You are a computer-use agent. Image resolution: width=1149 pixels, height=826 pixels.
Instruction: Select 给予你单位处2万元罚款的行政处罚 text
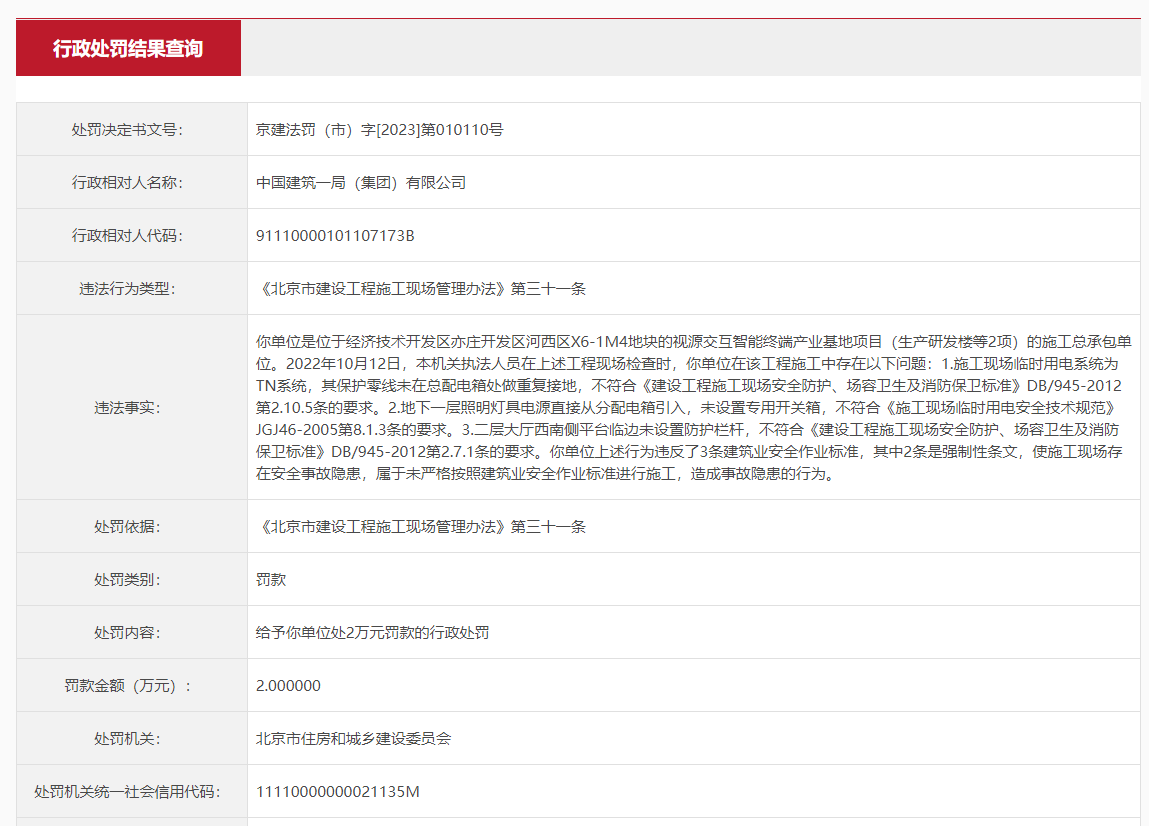[x=372, y=633]
